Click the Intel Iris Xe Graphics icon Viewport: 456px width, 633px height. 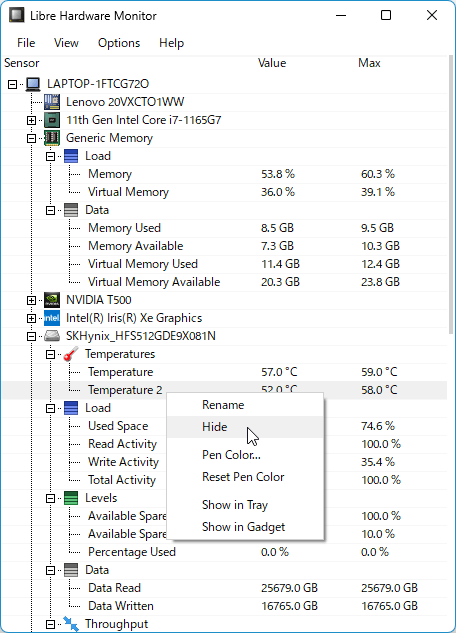point(52,318)
